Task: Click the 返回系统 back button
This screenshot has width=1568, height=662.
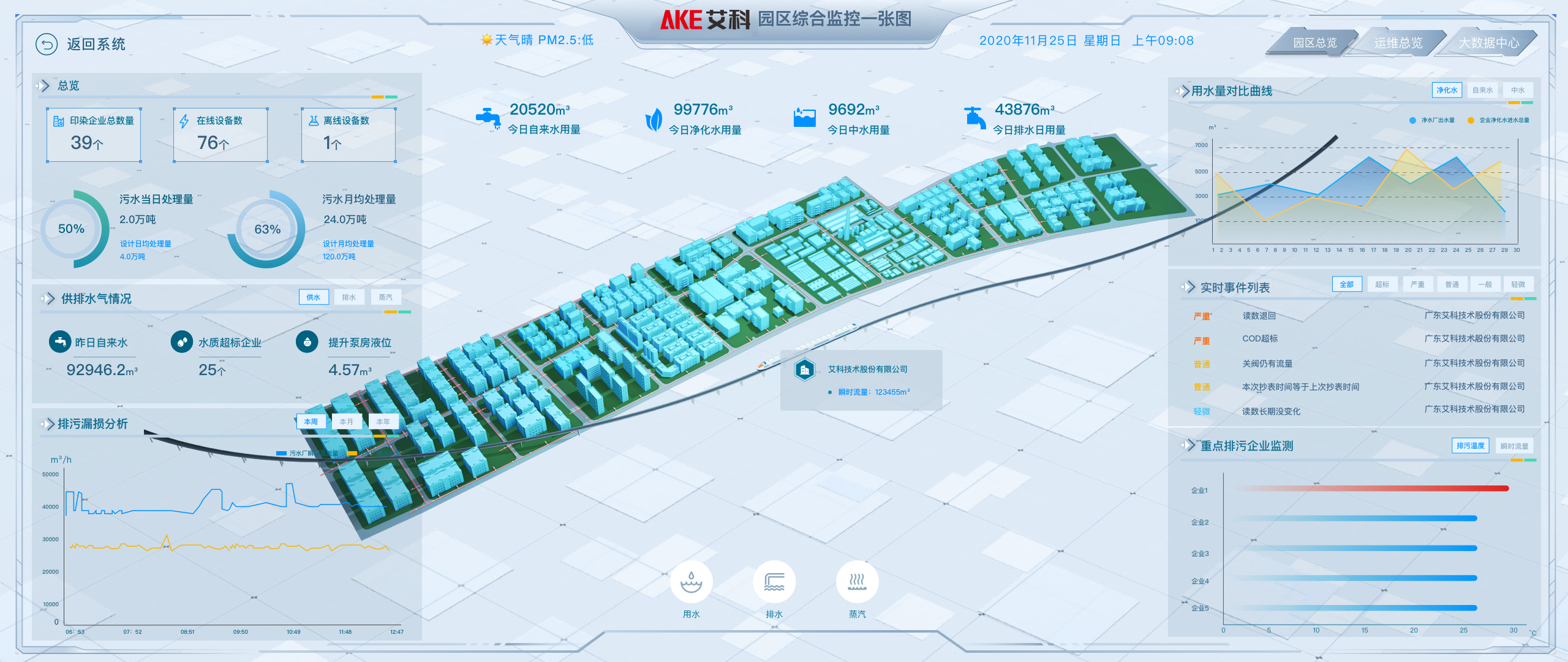Action: [48, 44]
